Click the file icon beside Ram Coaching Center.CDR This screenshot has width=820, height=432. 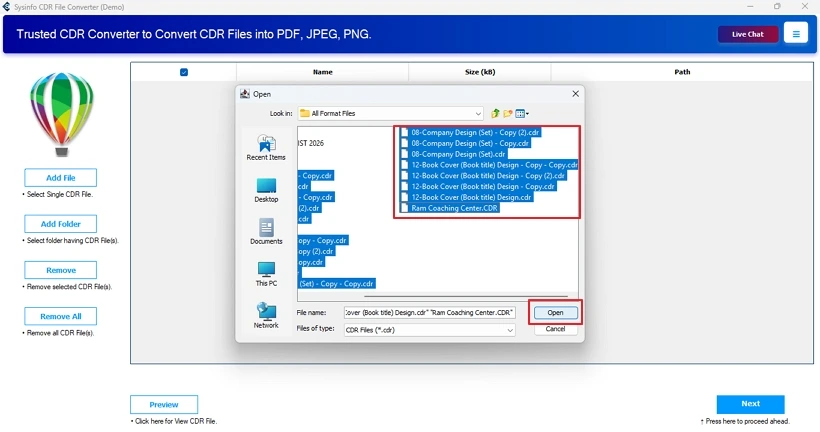point(404,208)
